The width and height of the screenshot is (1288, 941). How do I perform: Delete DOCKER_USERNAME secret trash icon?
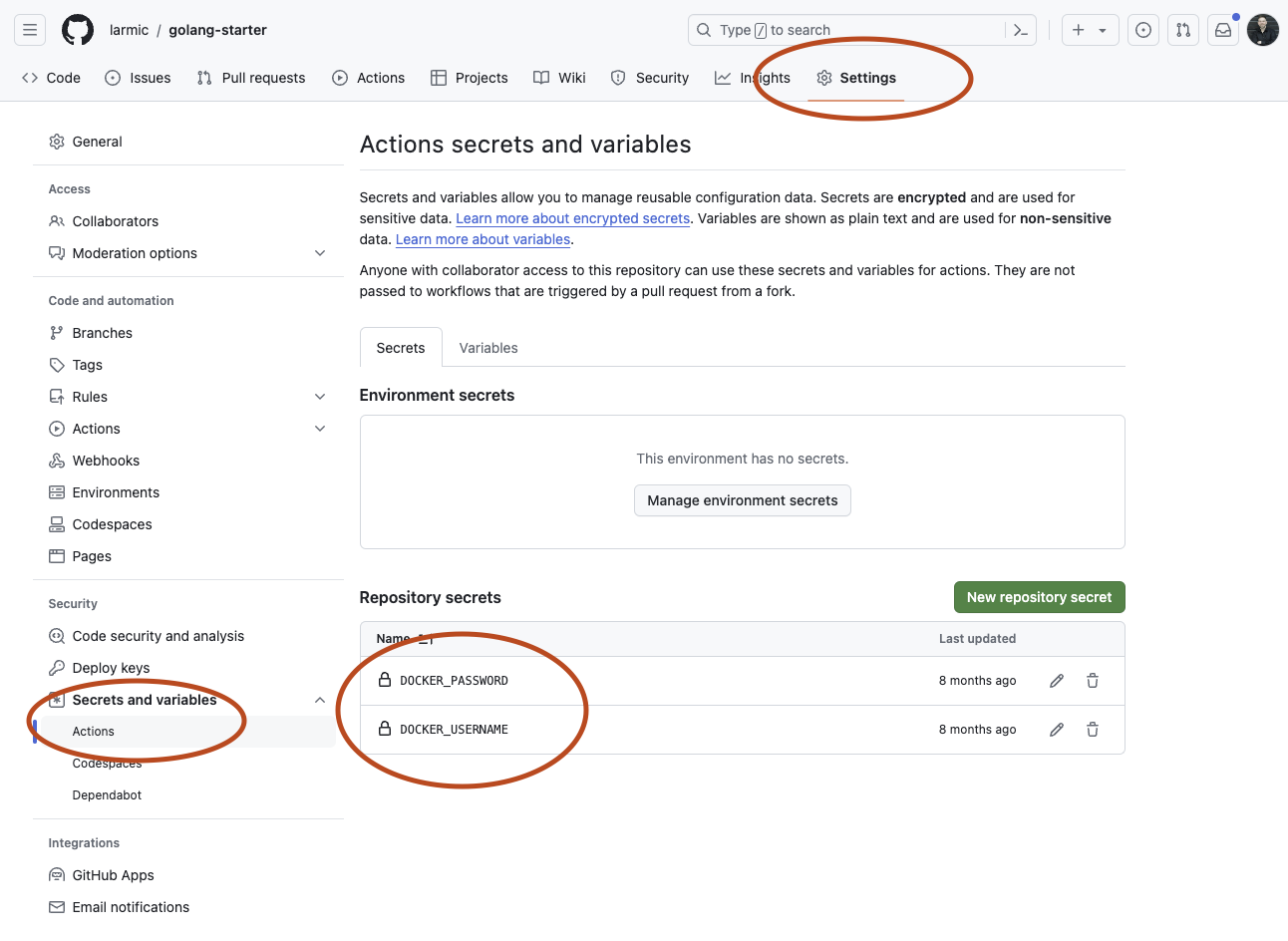tap(1093, 730)
